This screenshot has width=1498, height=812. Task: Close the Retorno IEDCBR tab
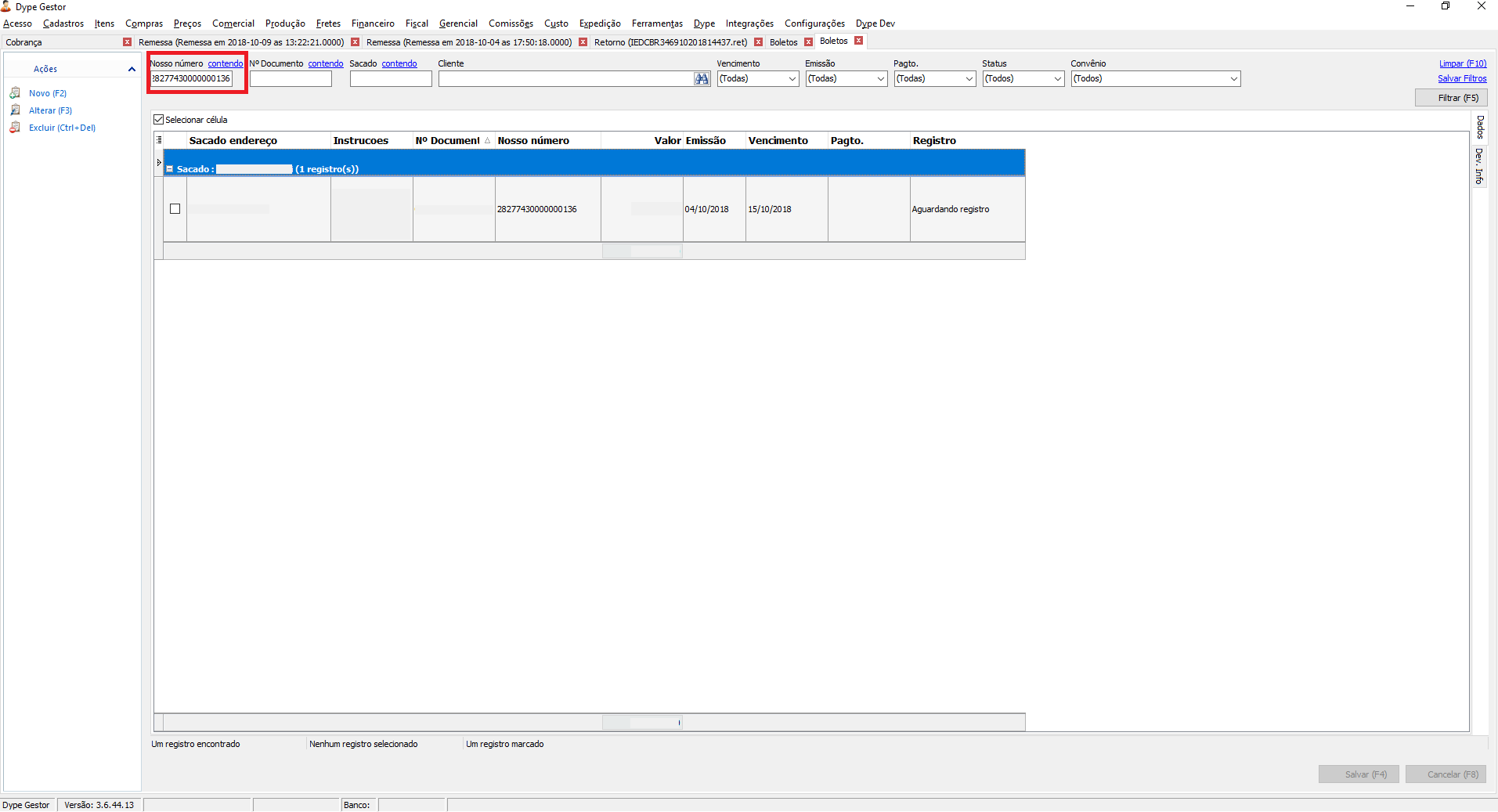pyautogui.click(x=758, y=42)
